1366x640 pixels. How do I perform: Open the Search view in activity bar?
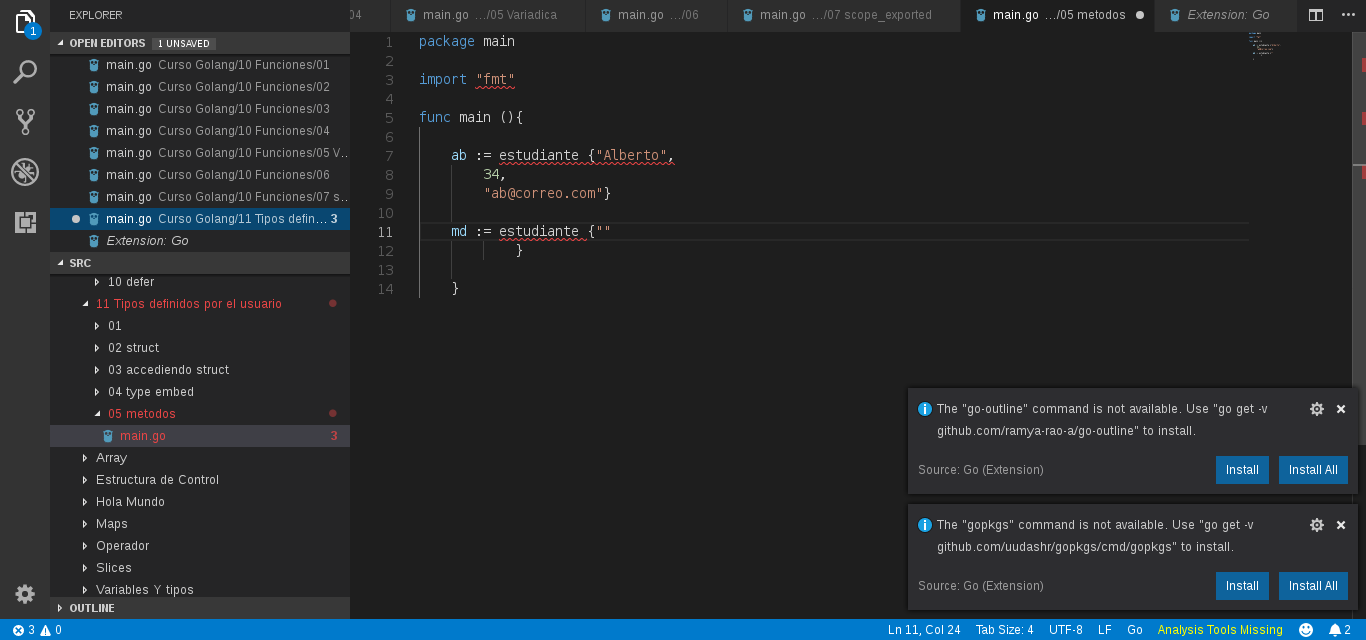(x=25, y=72)
